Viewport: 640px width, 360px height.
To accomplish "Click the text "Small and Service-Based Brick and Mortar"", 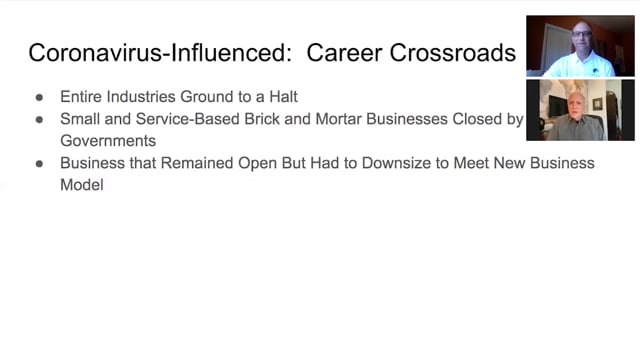I will coord(211,119).
